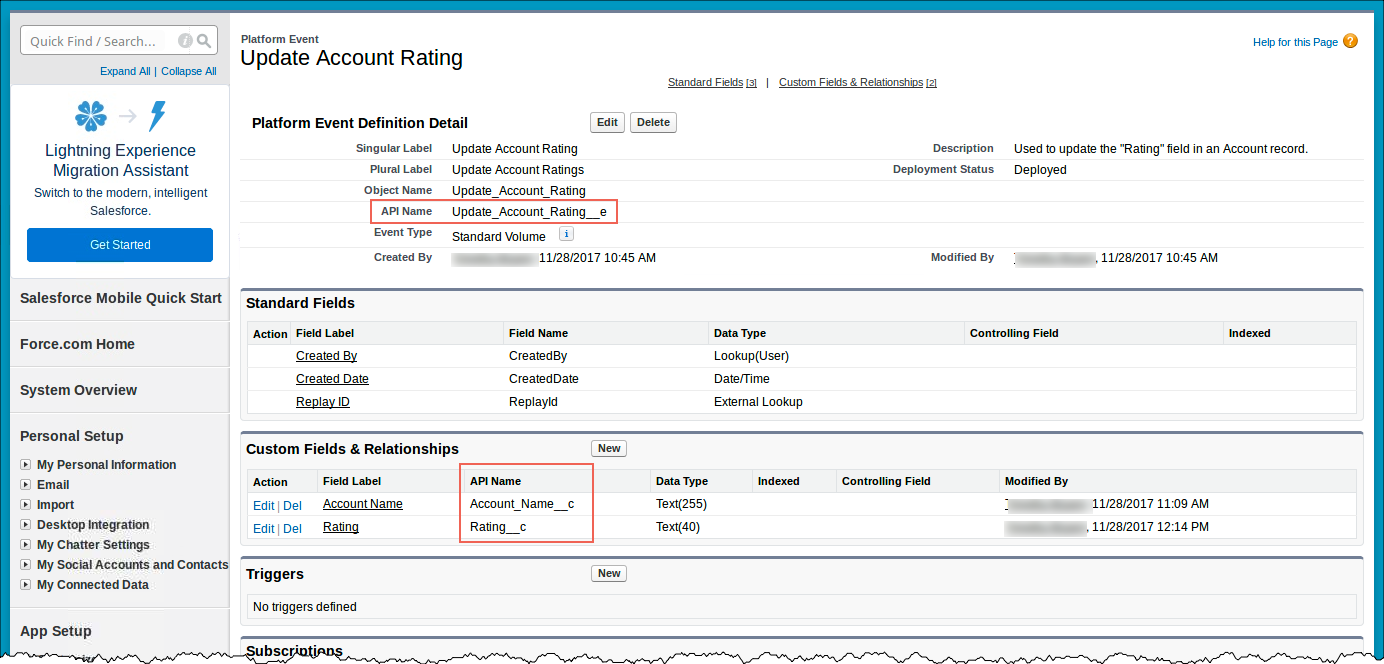Open the Replay ID field link

(322, 402)
